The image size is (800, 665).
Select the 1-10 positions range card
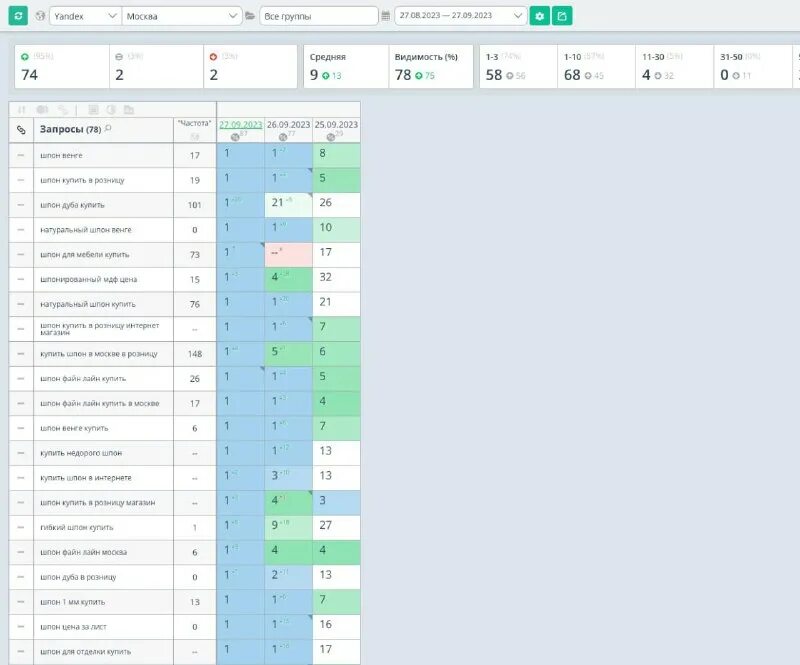point(596,66)
